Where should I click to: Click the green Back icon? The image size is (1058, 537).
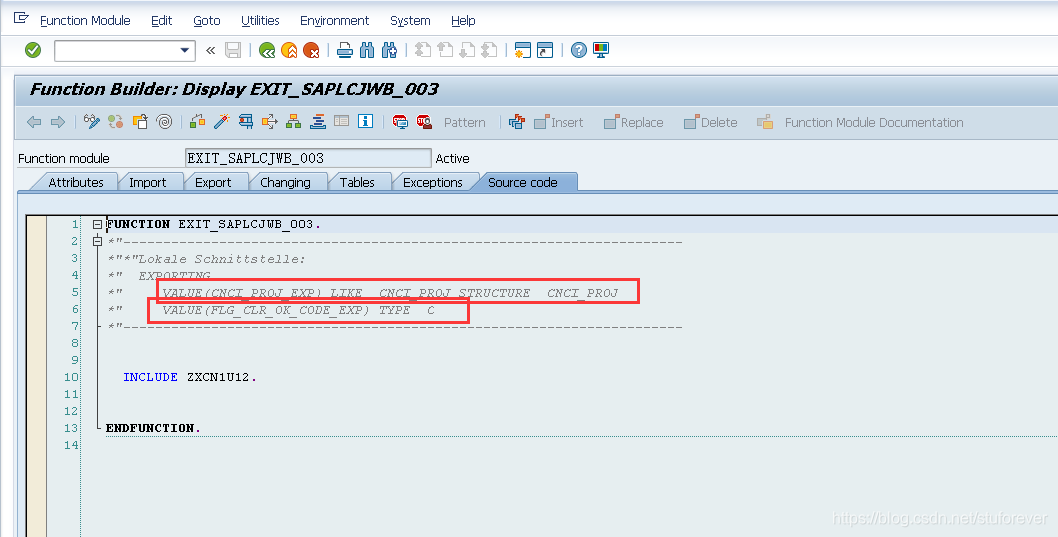coord(267,50)
